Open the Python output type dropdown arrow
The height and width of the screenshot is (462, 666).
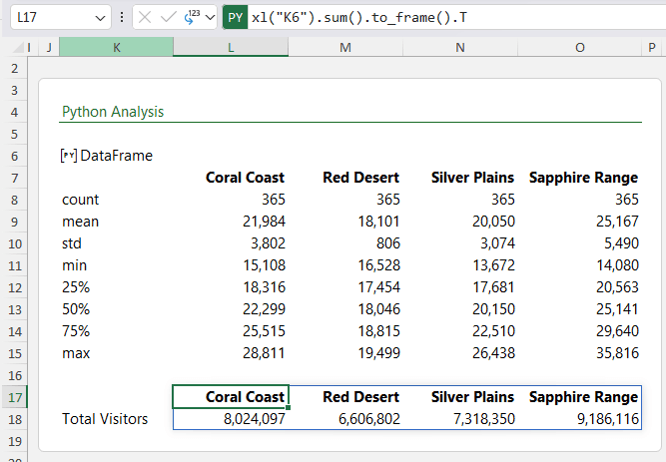[210, 18]
